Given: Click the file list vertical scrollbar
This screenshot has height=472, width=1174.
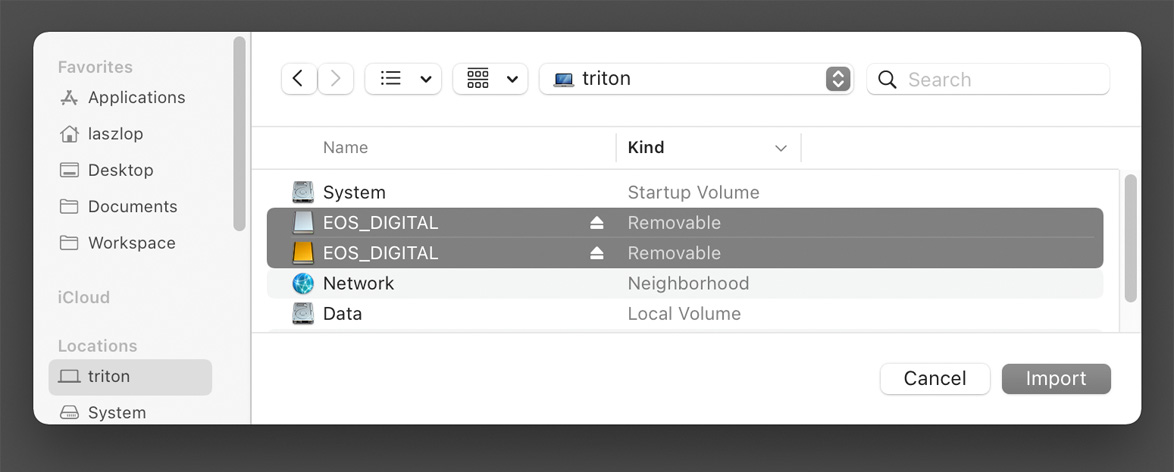Looking at the screenshot, I should click(1131, 238).
